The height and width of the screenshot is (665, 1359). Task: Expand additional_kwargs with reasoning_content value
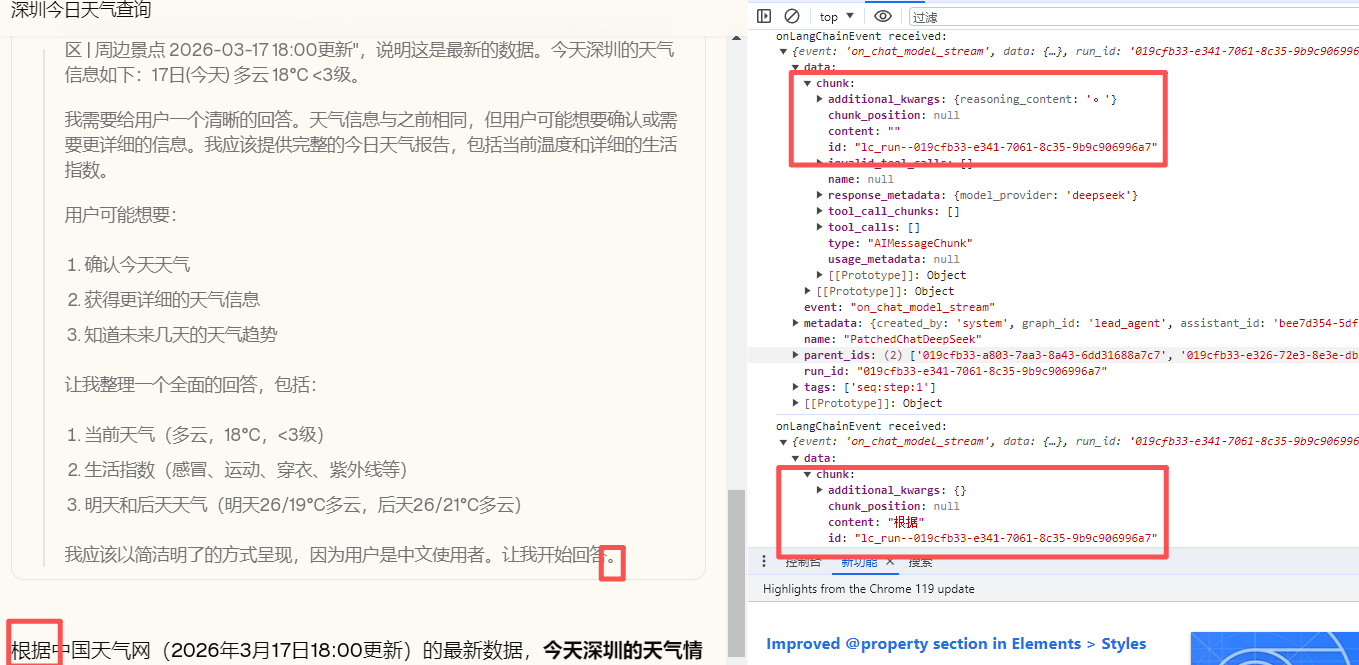tap(820, 99)
